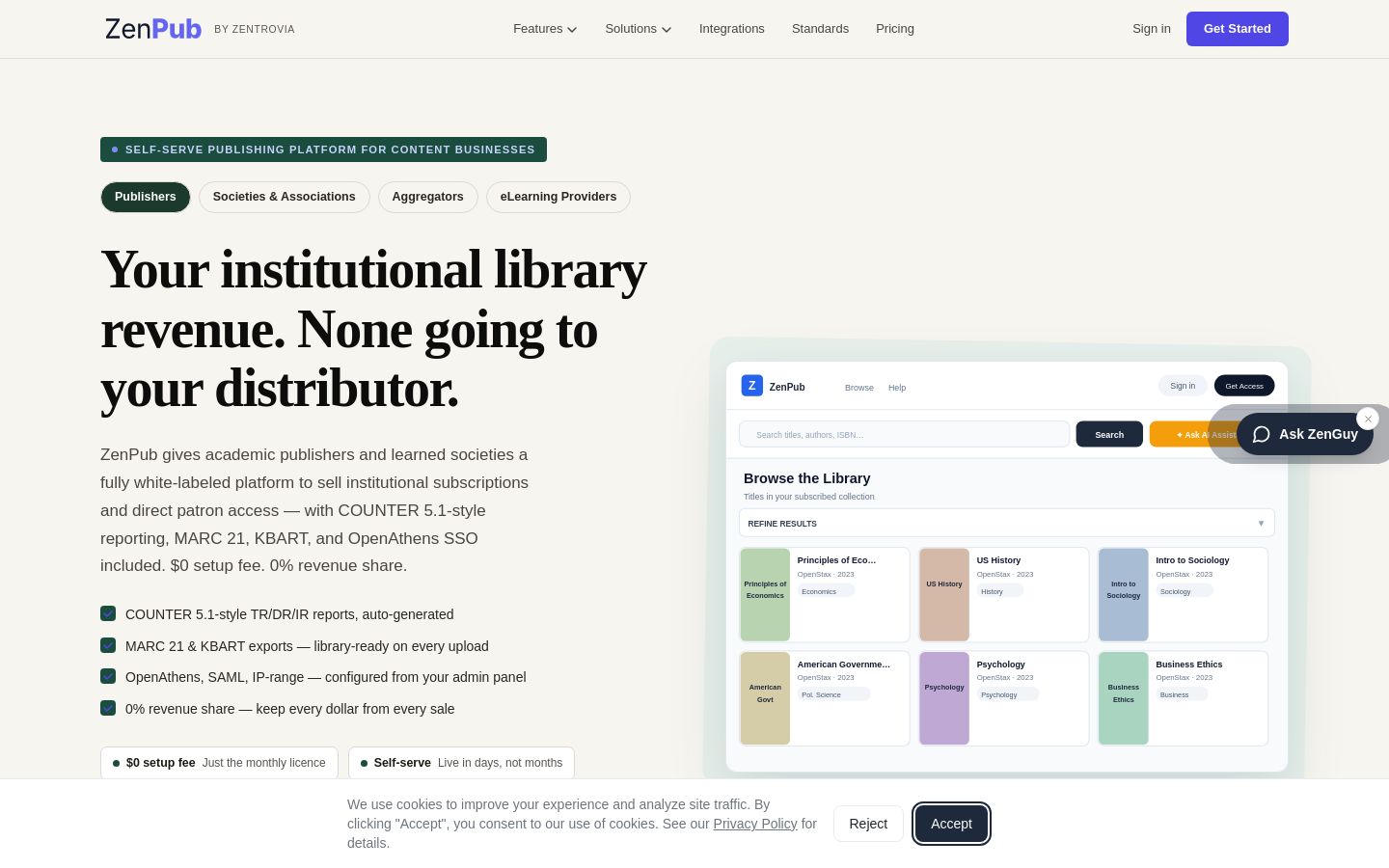Click the search titles input field
This screenshot has height=868, width=1389.
pos(905,434)
